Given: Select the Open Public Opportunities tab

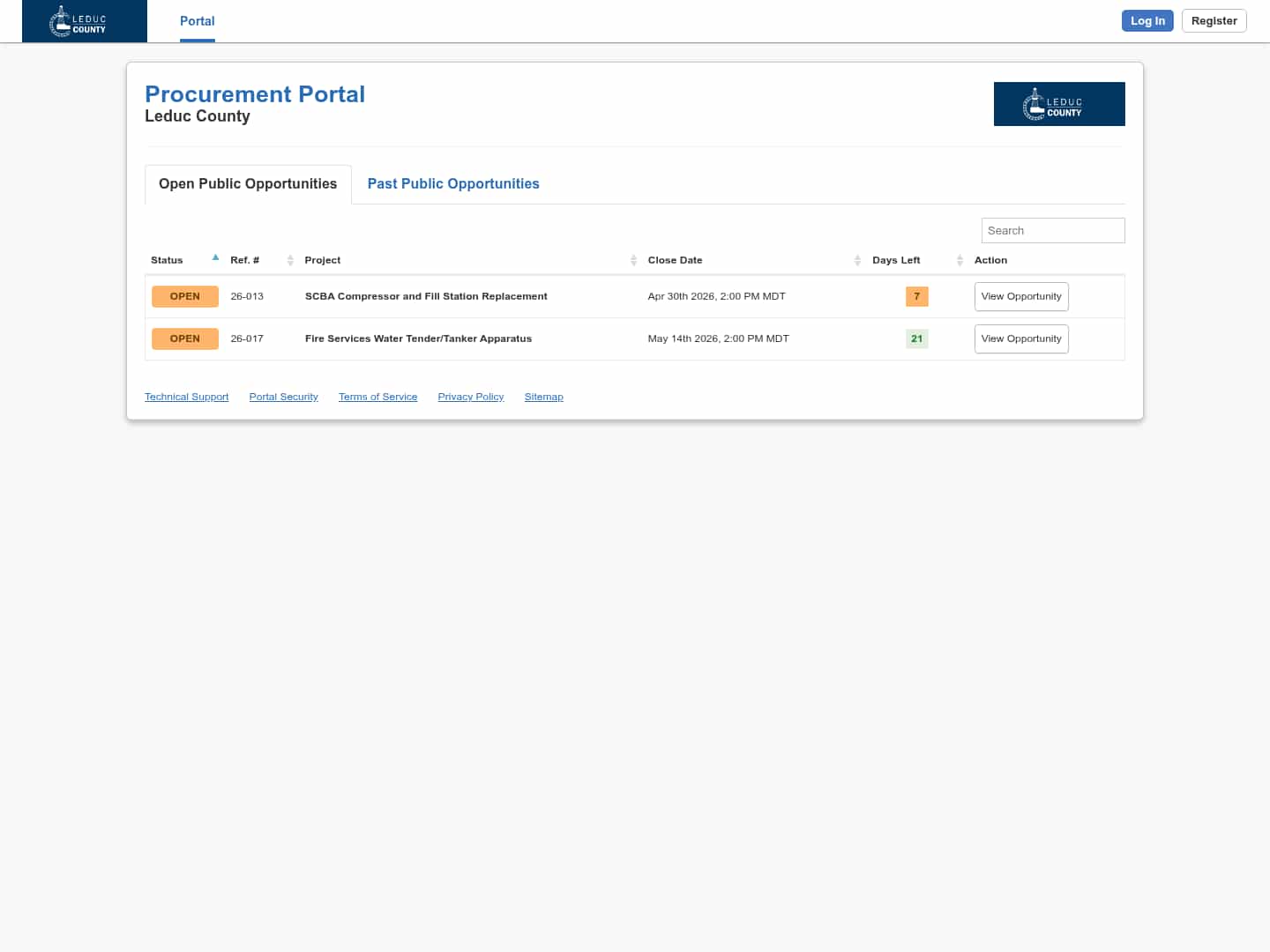Looking at the screenshot, I should [248, 183].
